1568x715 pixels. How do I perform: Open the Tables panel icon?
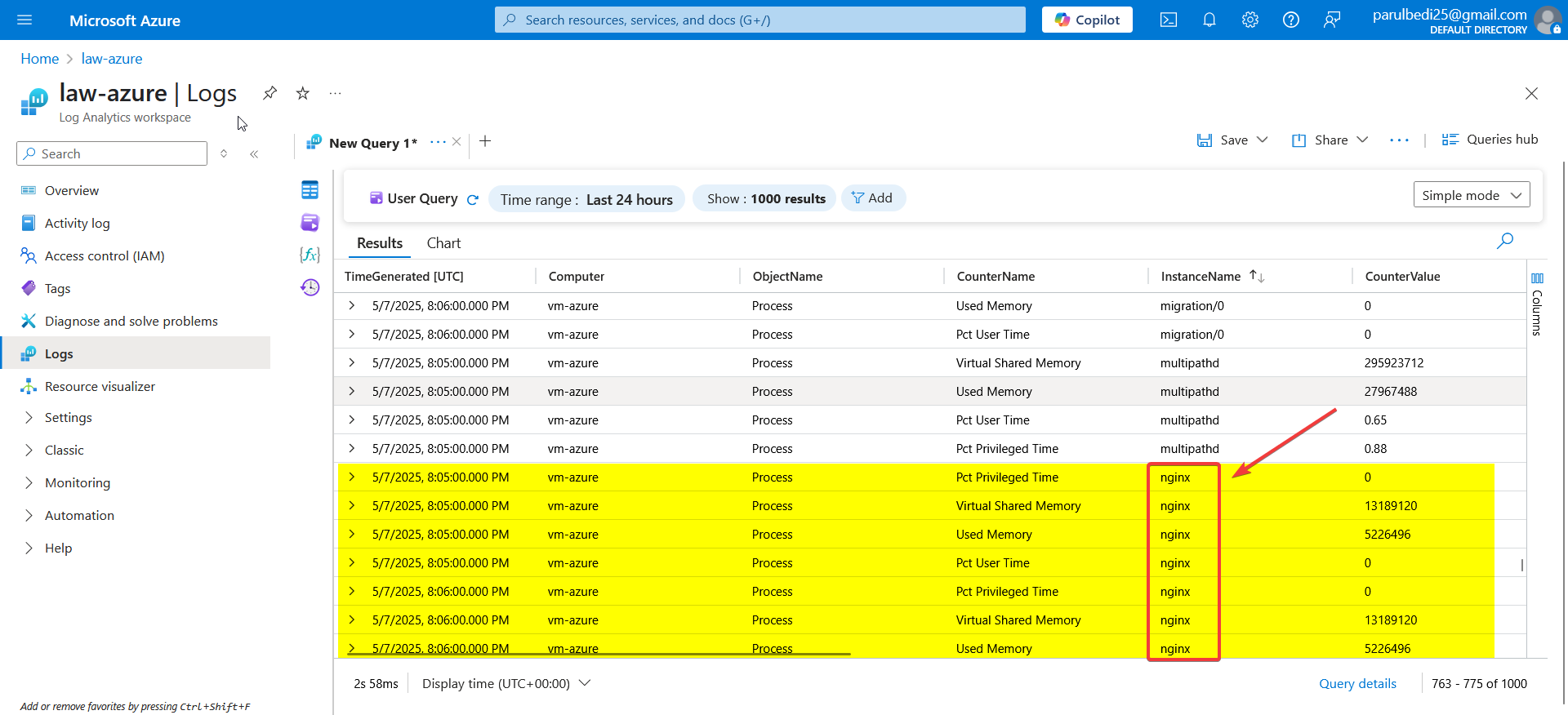[310, 190]
